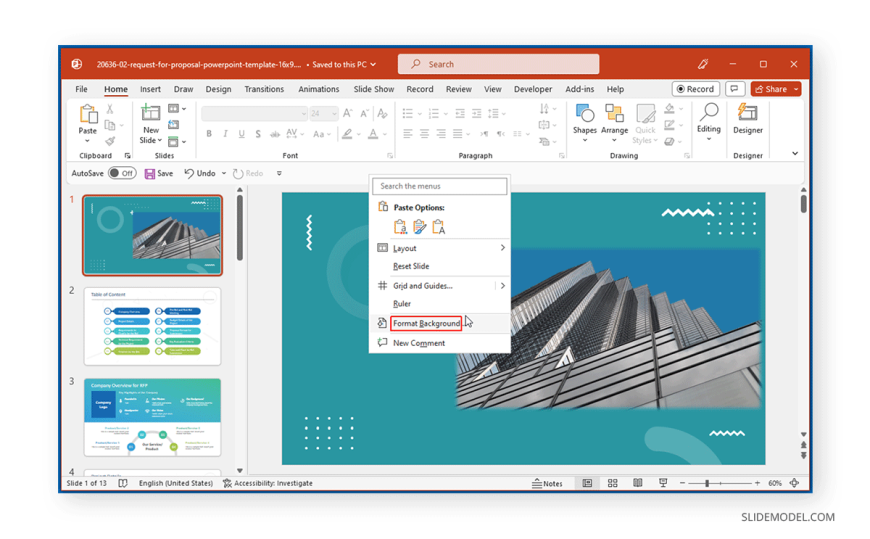Toggle Ruler in the context menu
Screen dimensions: 870x539
tap(402, 304)
